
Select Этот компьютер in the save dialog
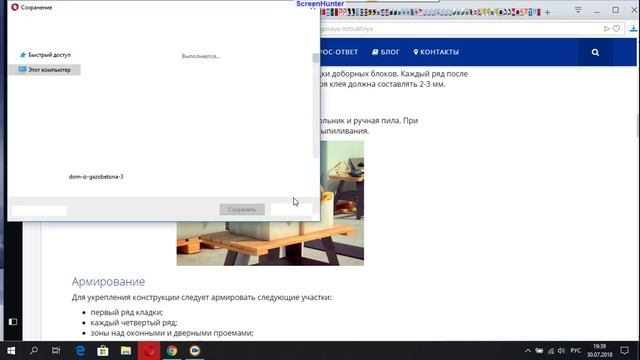(x=44, y=70)
